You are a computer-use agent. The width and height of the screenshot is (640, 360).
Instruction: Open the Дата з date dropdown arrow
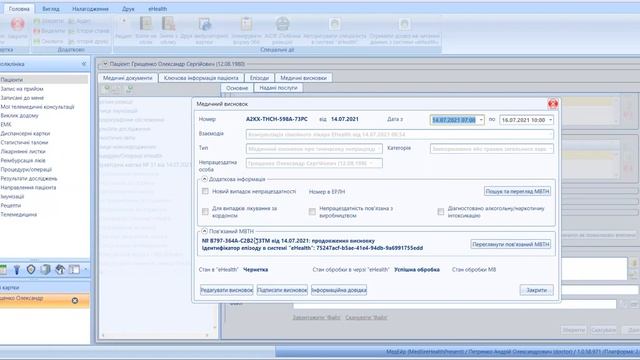[x=481, y=120]
